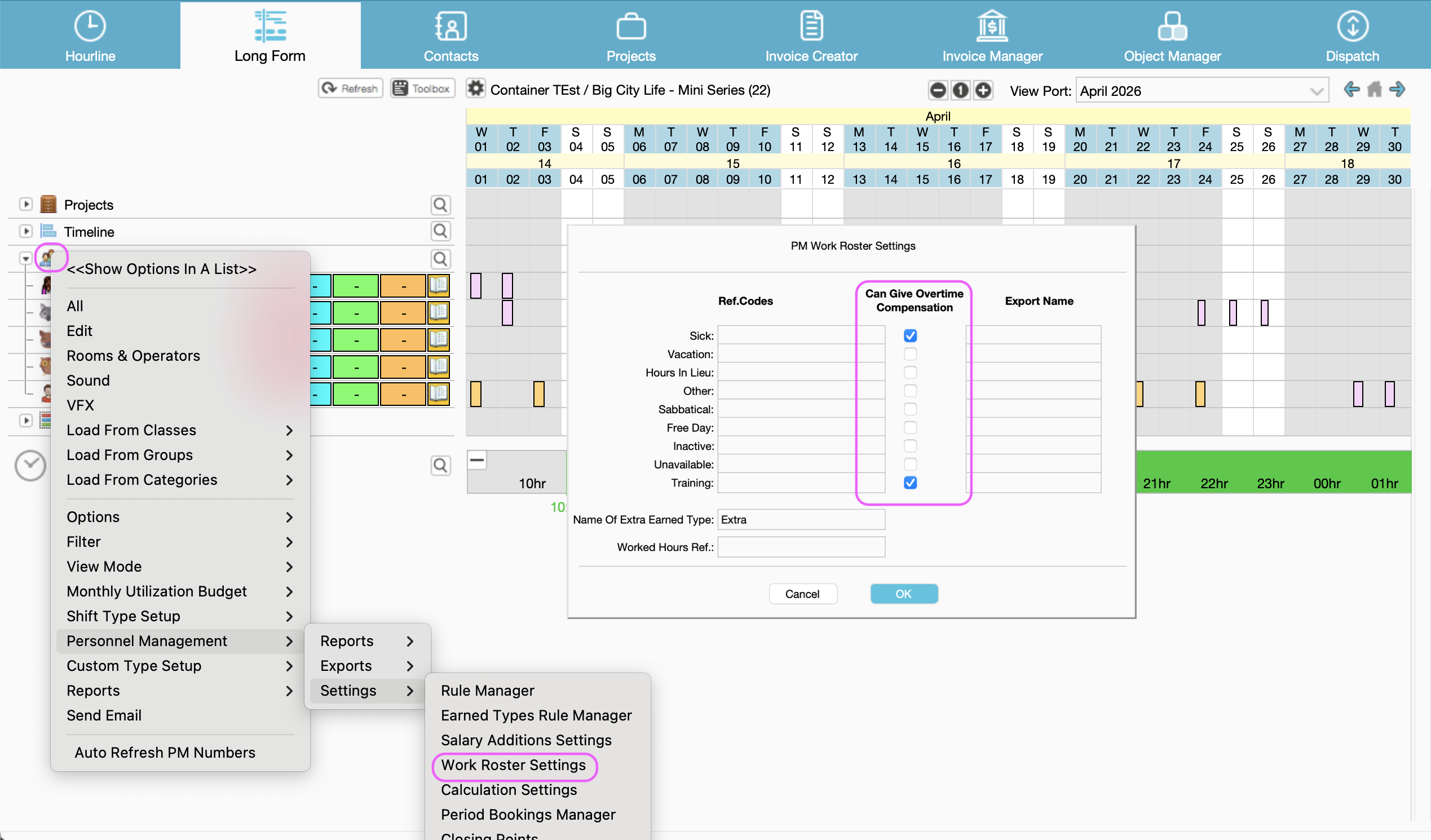This screenshot has height=840, width=1431.
Task: Choose Rule Manager from the Settings submenu
Action: 487,691
